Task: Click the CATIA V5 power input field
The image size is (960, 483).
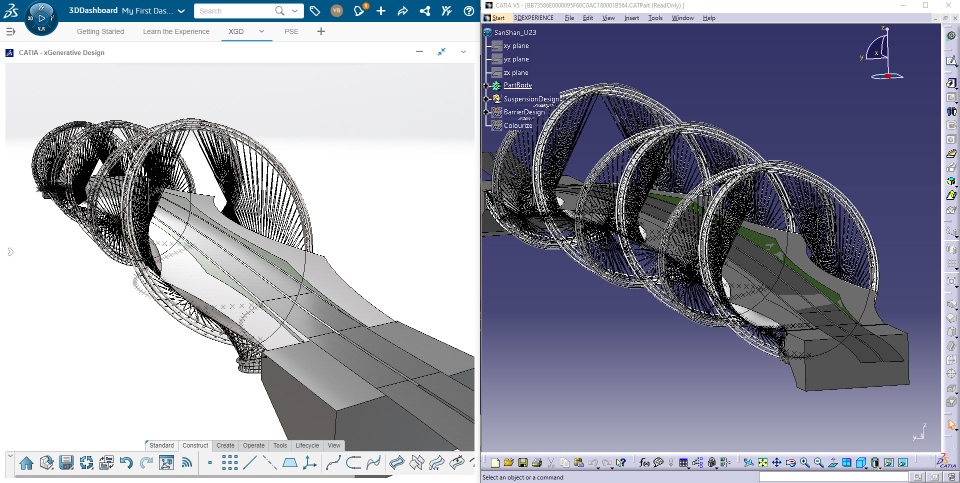Action: click(833, 477)
